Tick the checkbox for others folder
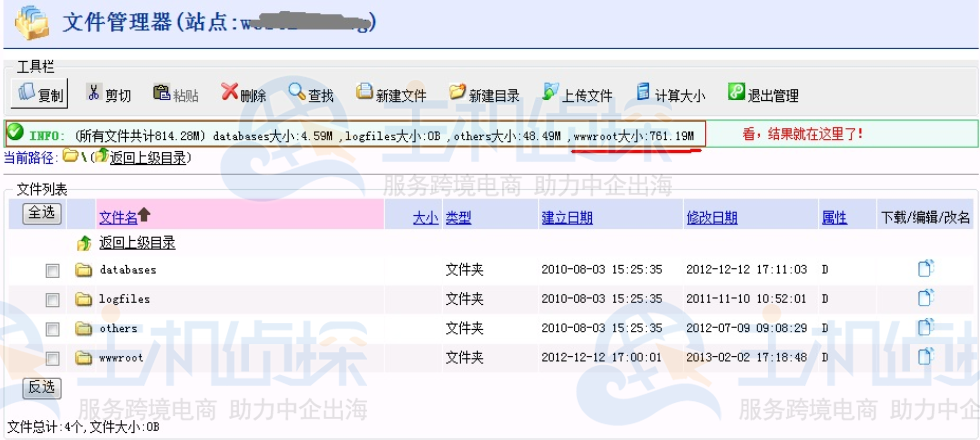This screenshot has height=440, width=980. tap(52, 329)
